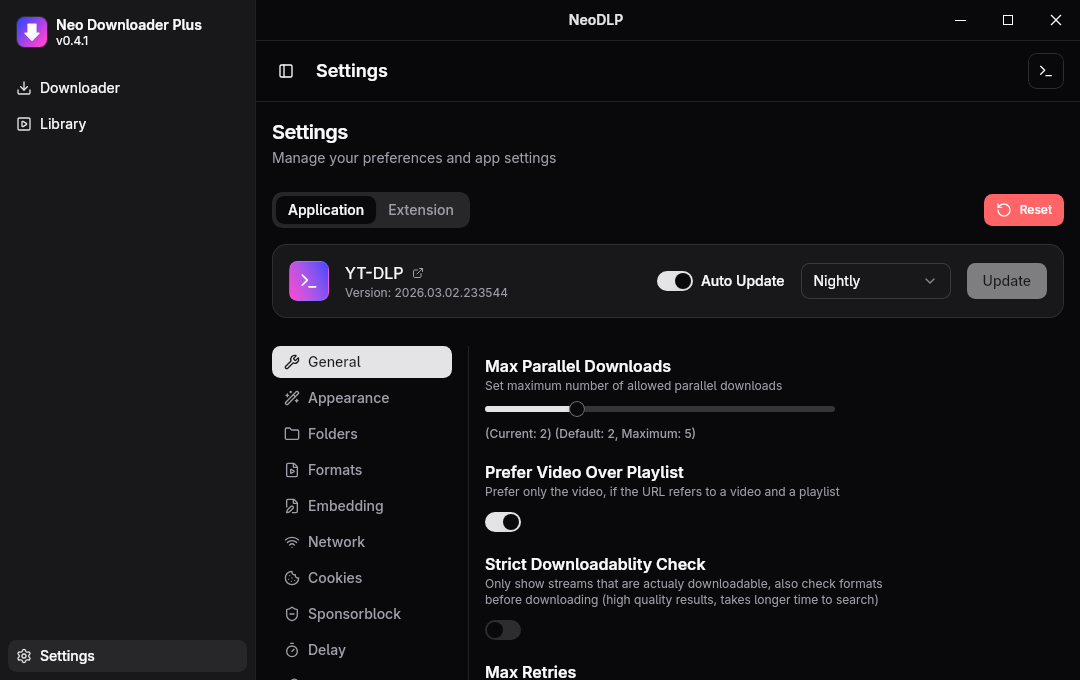This screenshot has height=680, width=1080.
Task: Click the Update button for YT-DLP
Action: pos(1006,281)
